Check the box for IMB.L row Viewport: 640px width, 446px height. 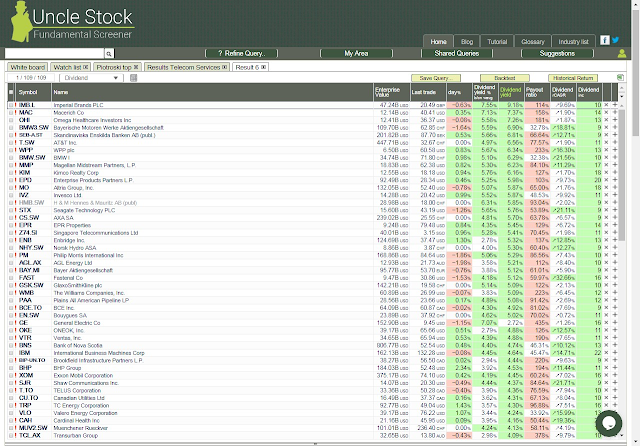click(11, 105)
